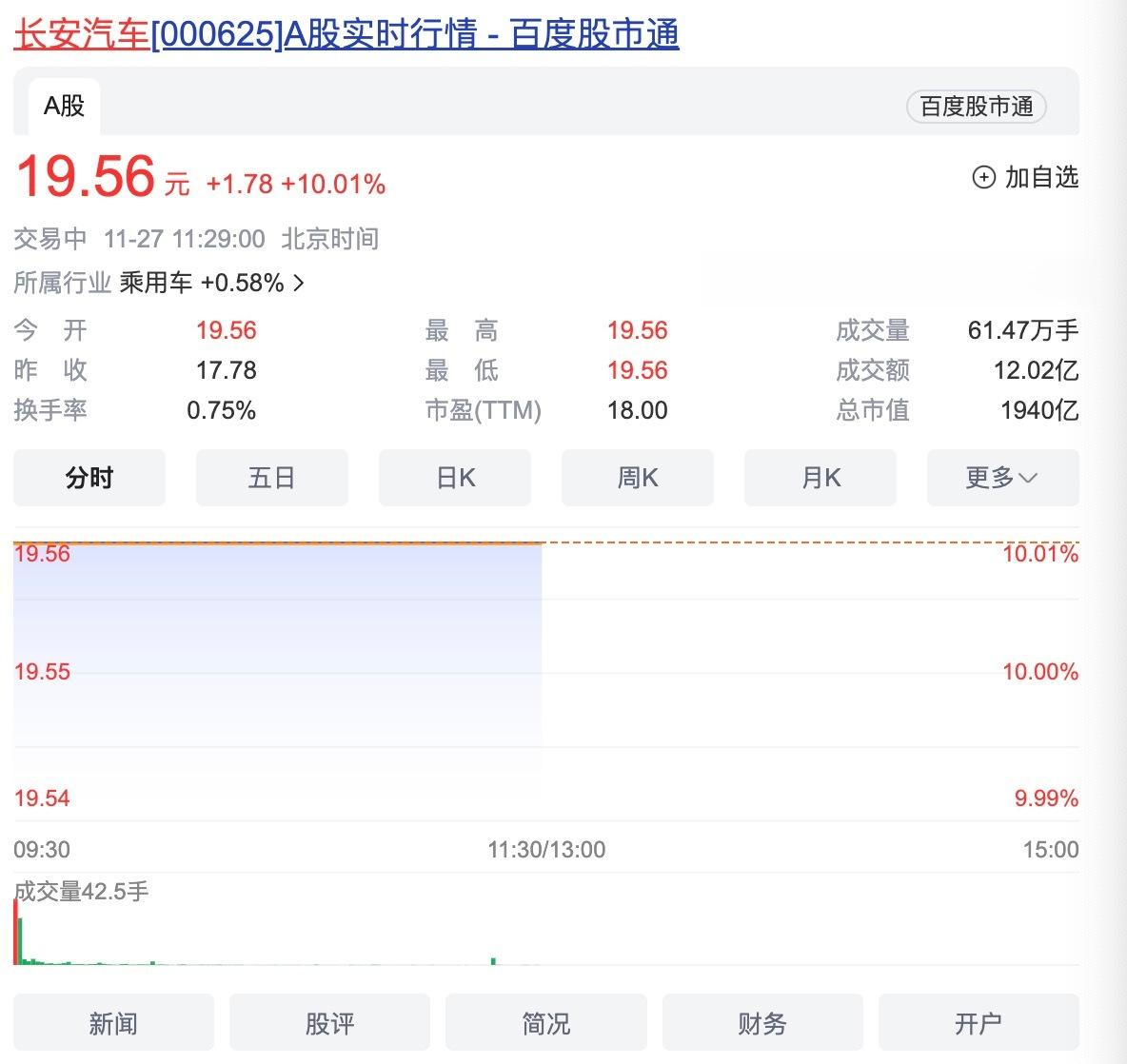Click the timestamp 11-27 11:29:00

point(184,239)
